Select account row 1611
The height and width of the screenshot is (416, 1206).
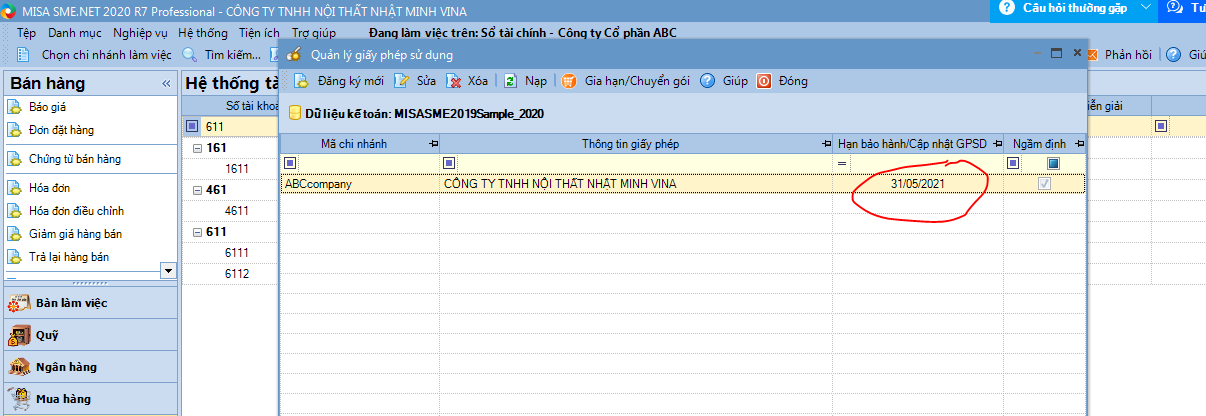[237, 169]
